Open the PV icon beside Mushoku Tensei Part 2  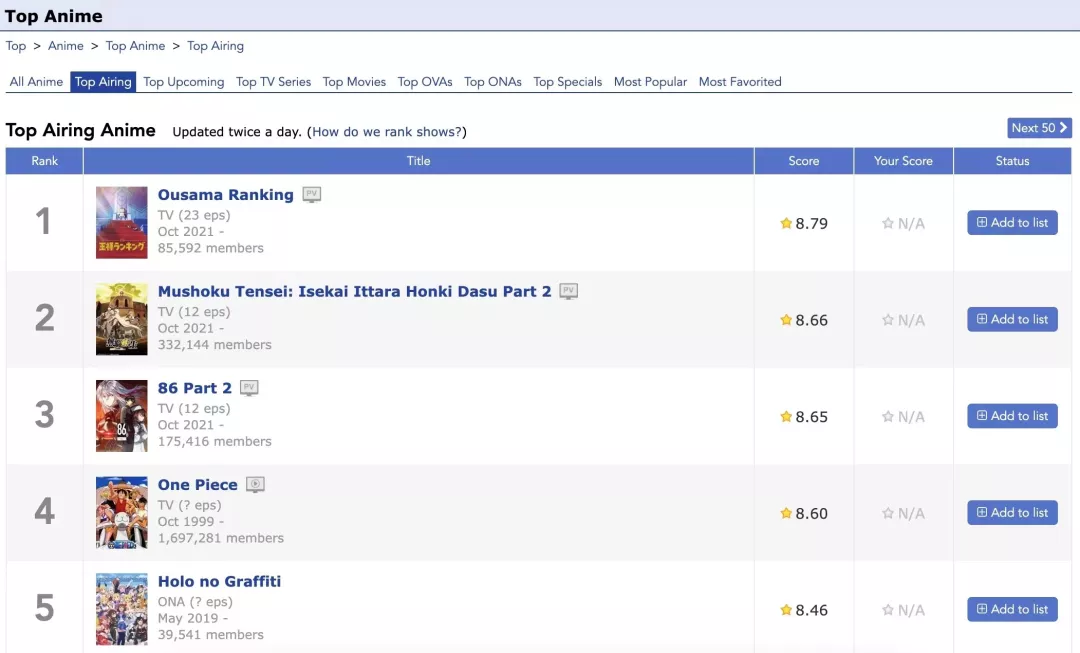click(x=569, y=292)
